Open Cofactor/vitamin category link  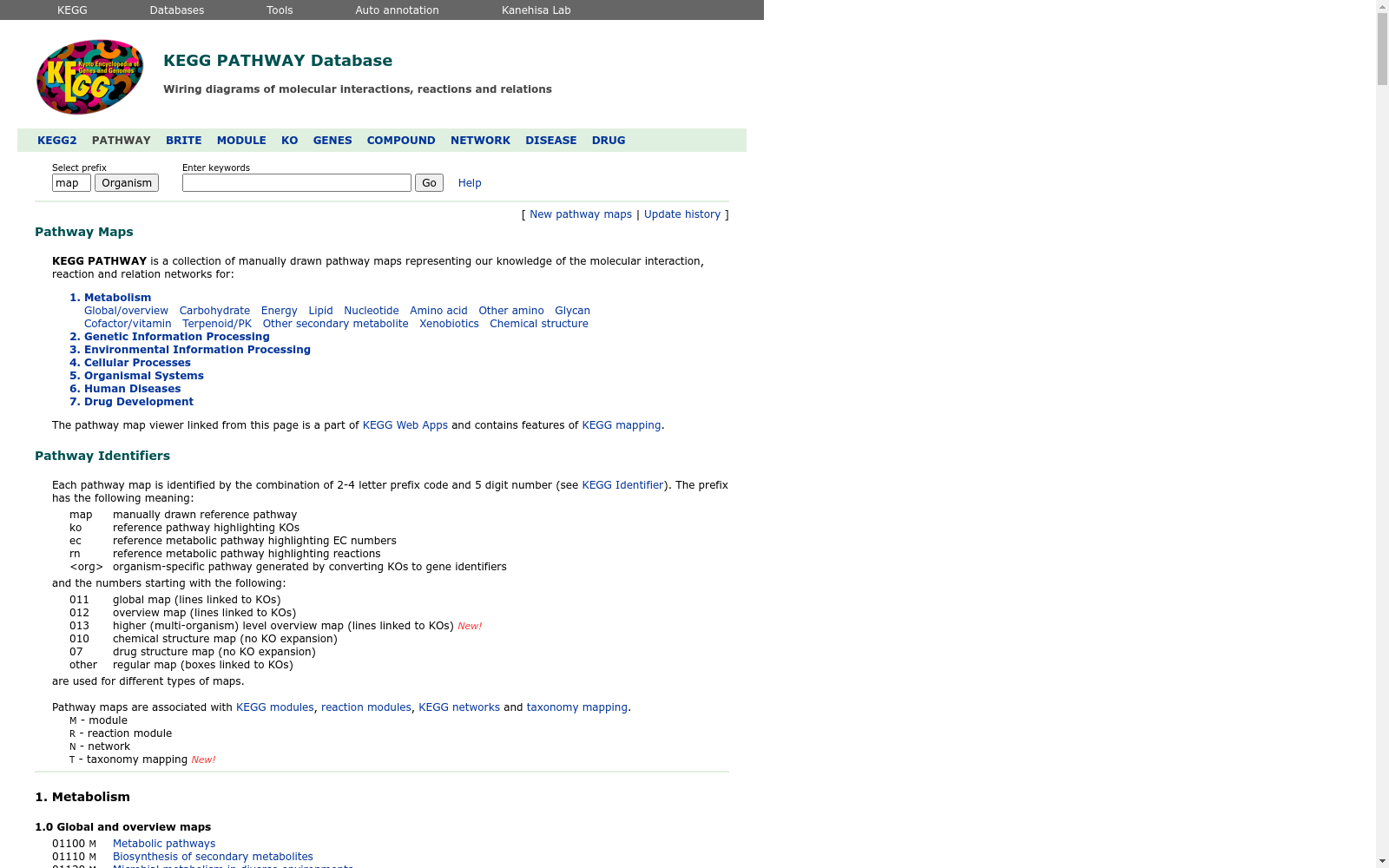point(128,324)
